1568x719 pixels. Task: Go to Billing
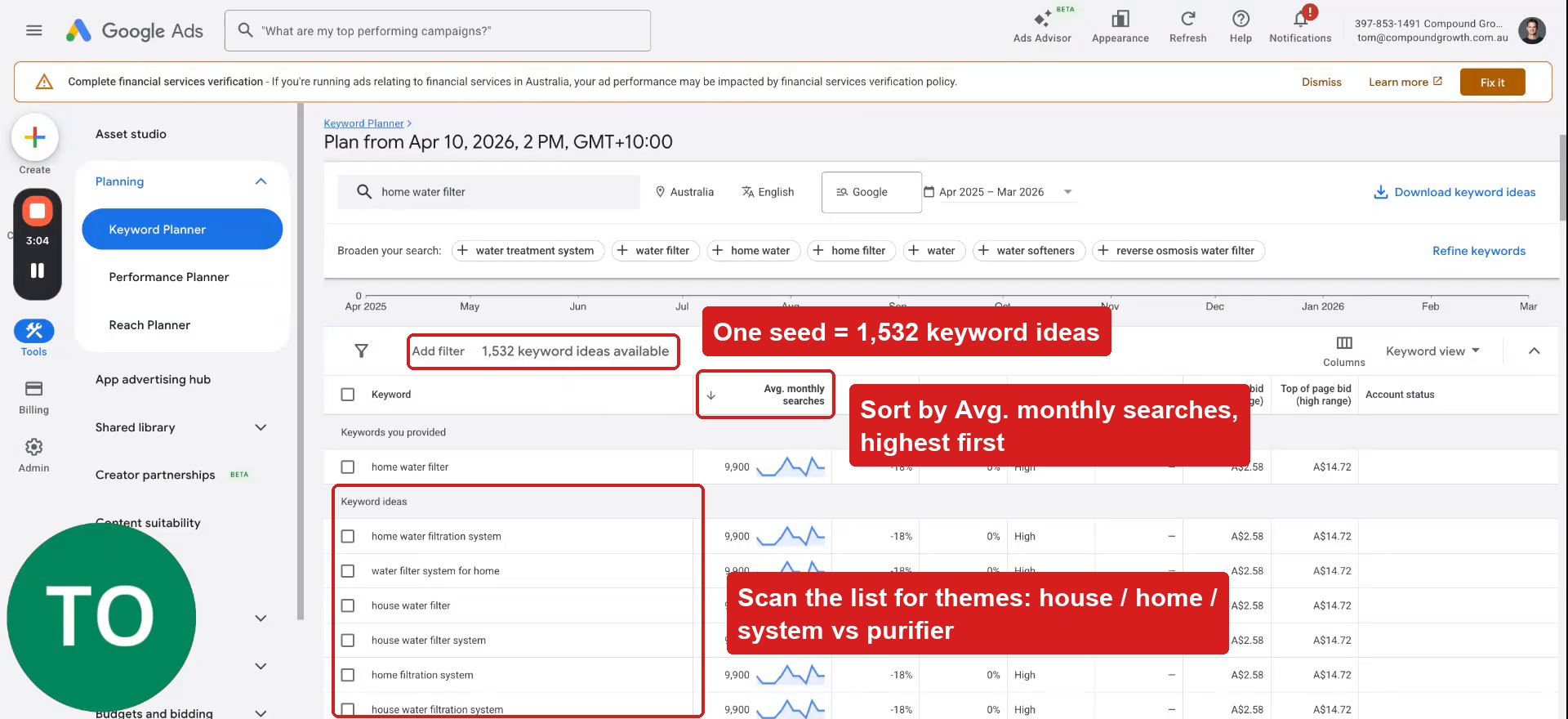click(x=33, y=397)
